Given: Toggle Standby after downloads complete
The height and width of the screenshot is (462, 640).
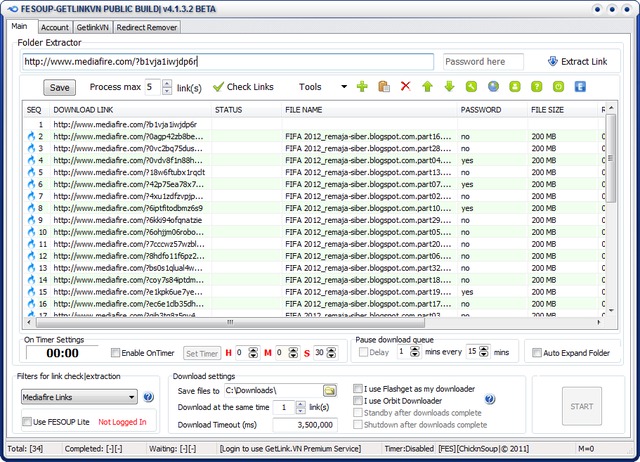Looking at the screenshot, I should point(358,413).
